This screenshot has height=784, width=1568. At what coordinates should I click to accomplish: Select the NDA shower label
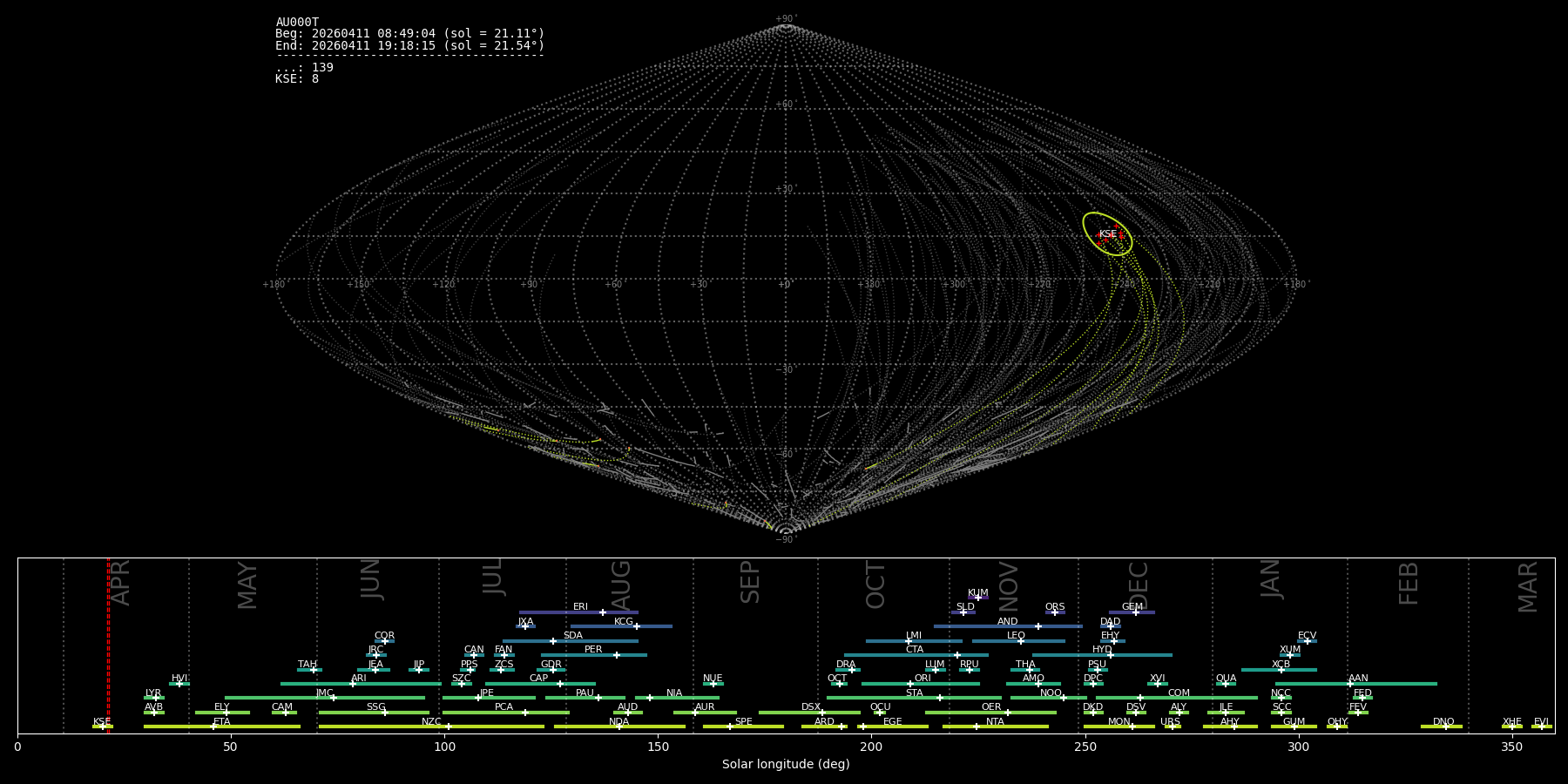618,722
